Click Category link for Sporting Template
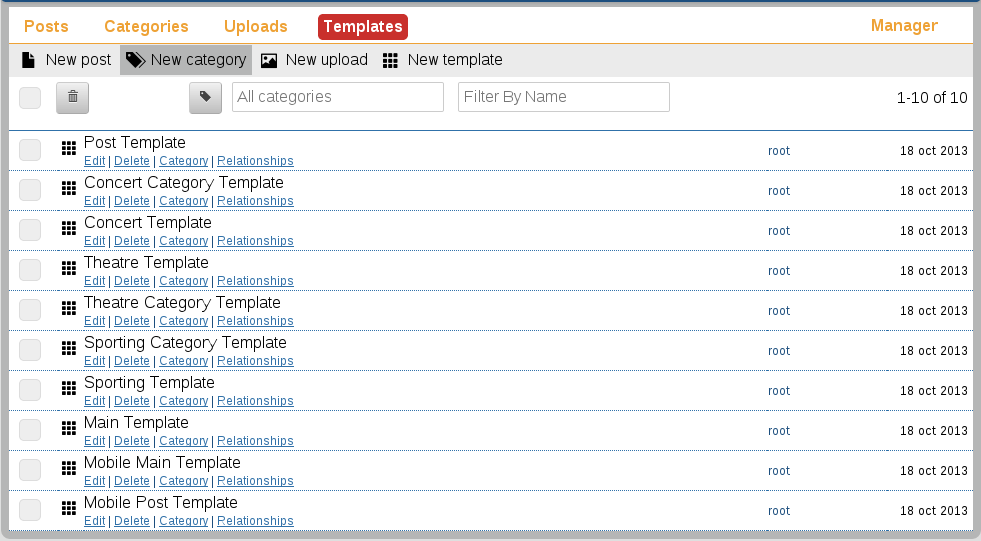Screen dimensions: 981x541 click(183, 401)
